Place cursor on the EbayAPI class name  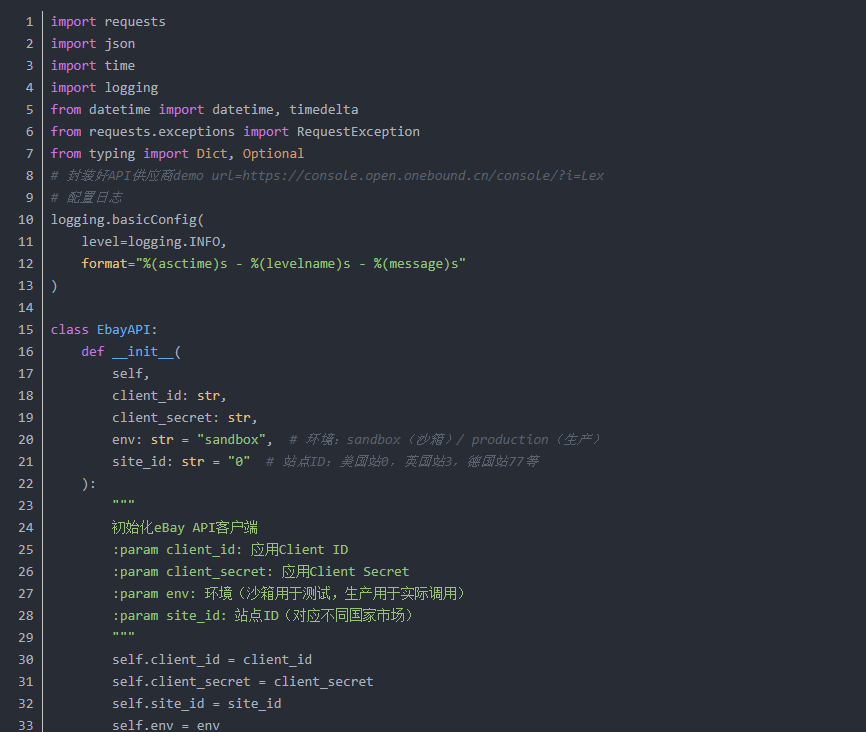tap(123, 330)
